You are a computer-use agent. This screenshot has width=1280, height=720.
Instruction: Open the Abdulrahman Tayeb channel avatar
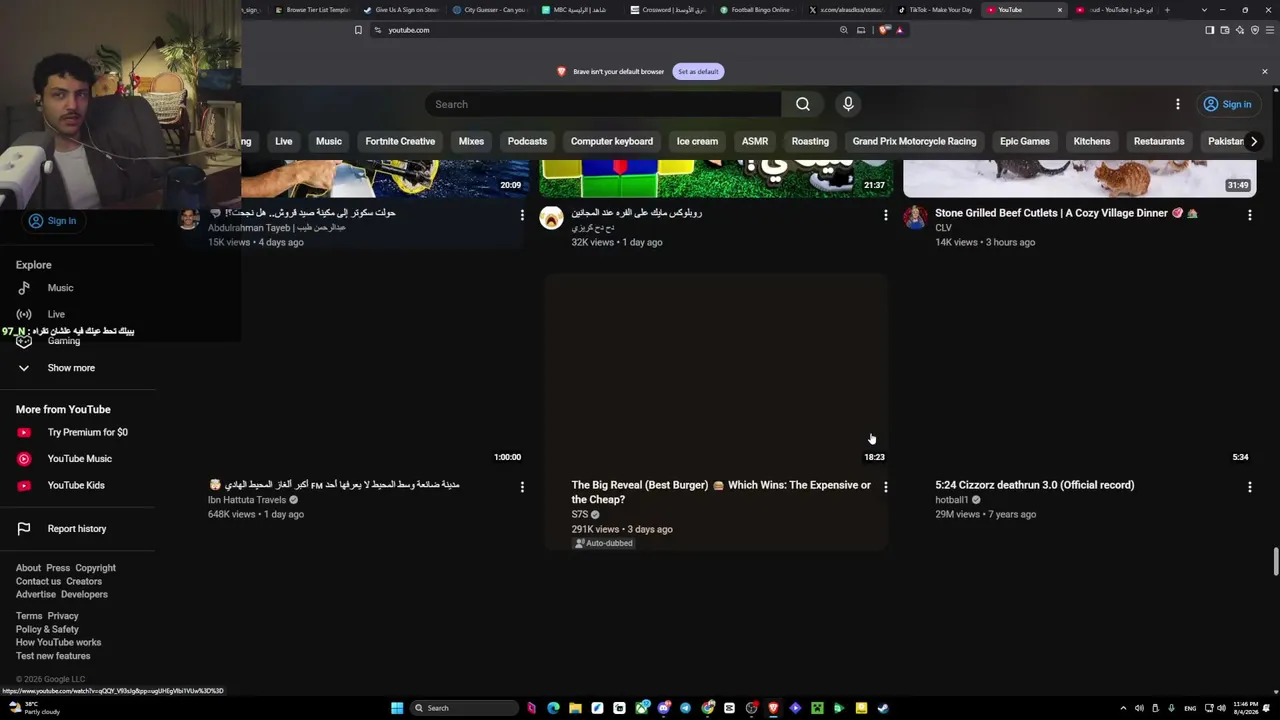189,218
